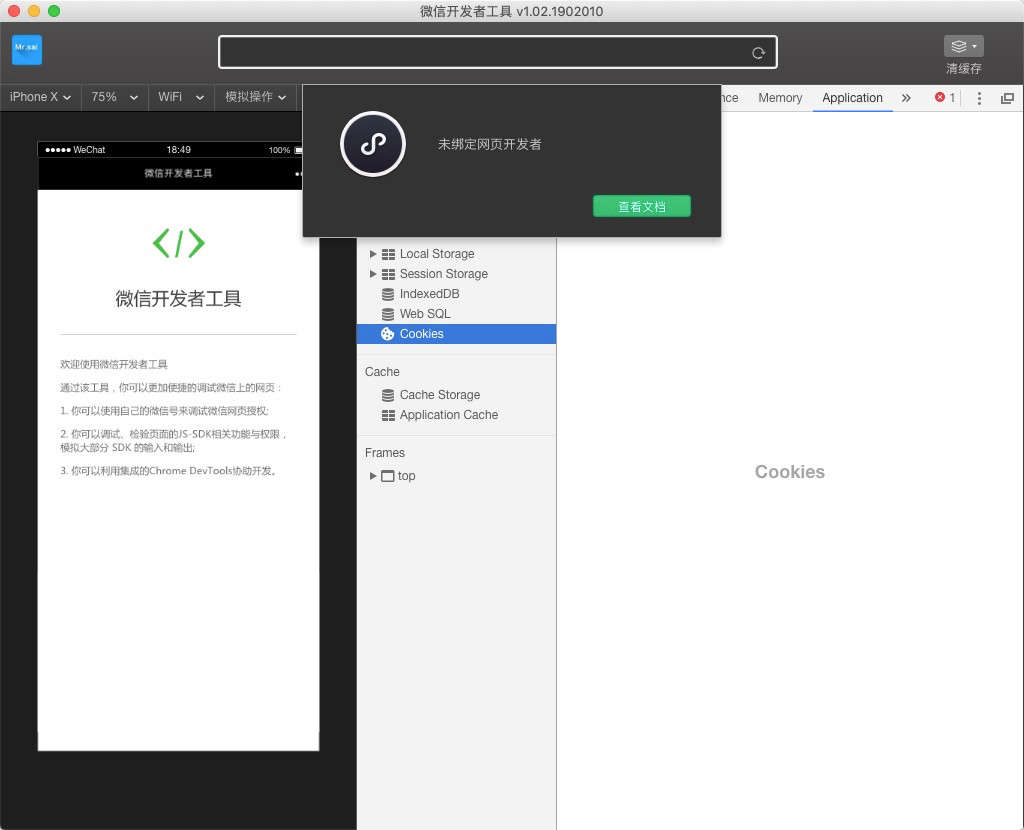This screenshot has height=830, width=1024.
Task: Open the 75% zoom level dropdown
Action: click(x=114, y=97)
